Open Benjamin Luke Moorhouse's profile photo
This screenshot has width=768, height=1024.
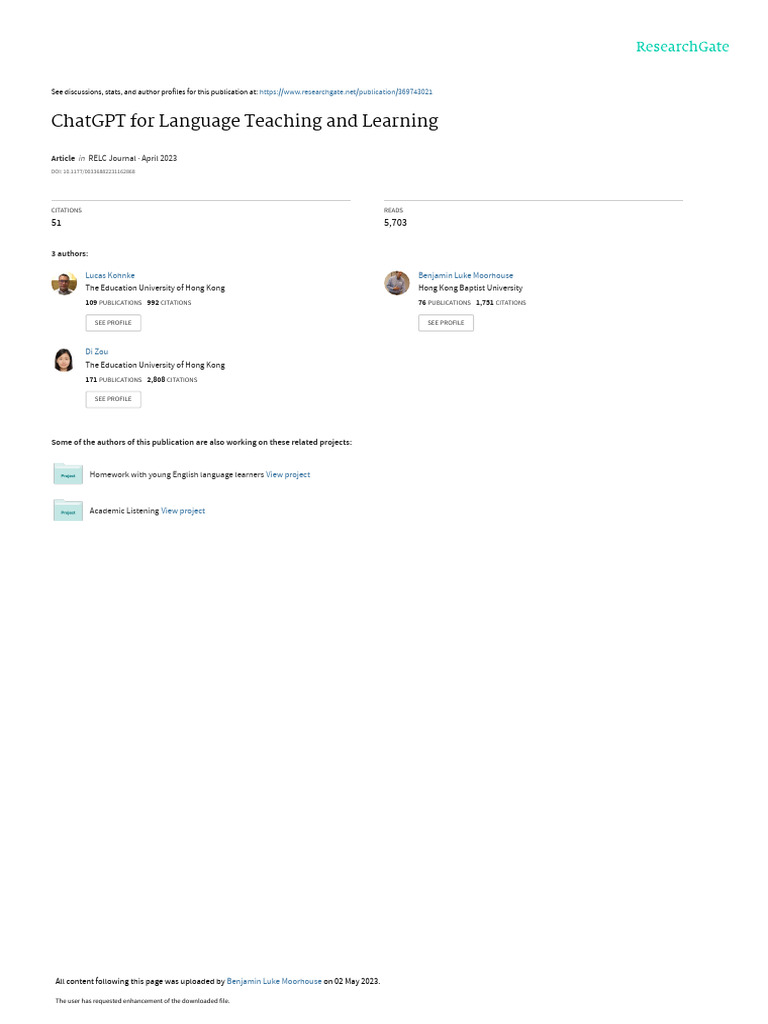(396, 283)
